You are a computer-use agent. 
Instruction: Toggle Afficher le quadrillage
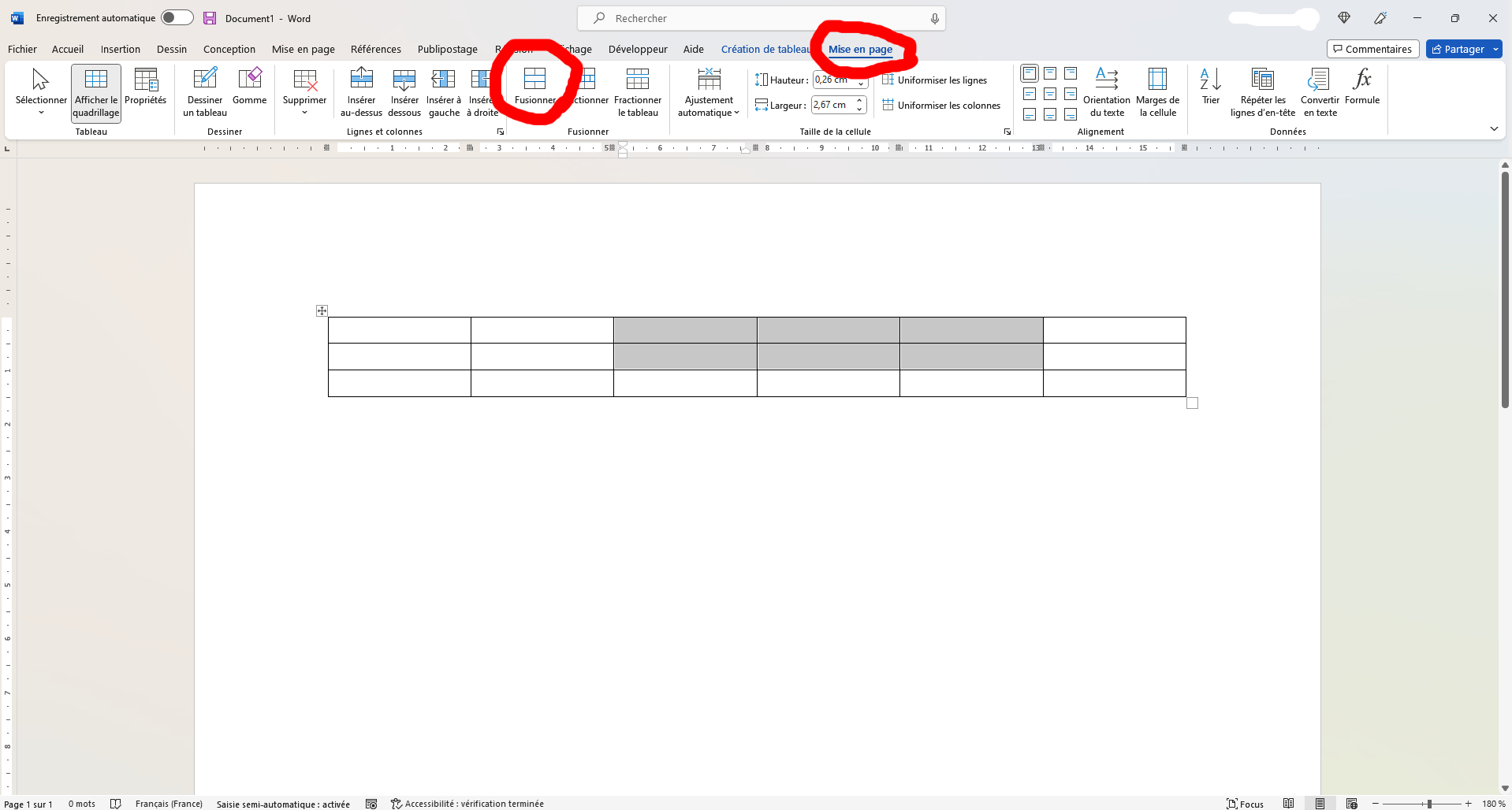pyautogui.click(x=95, y=92)
